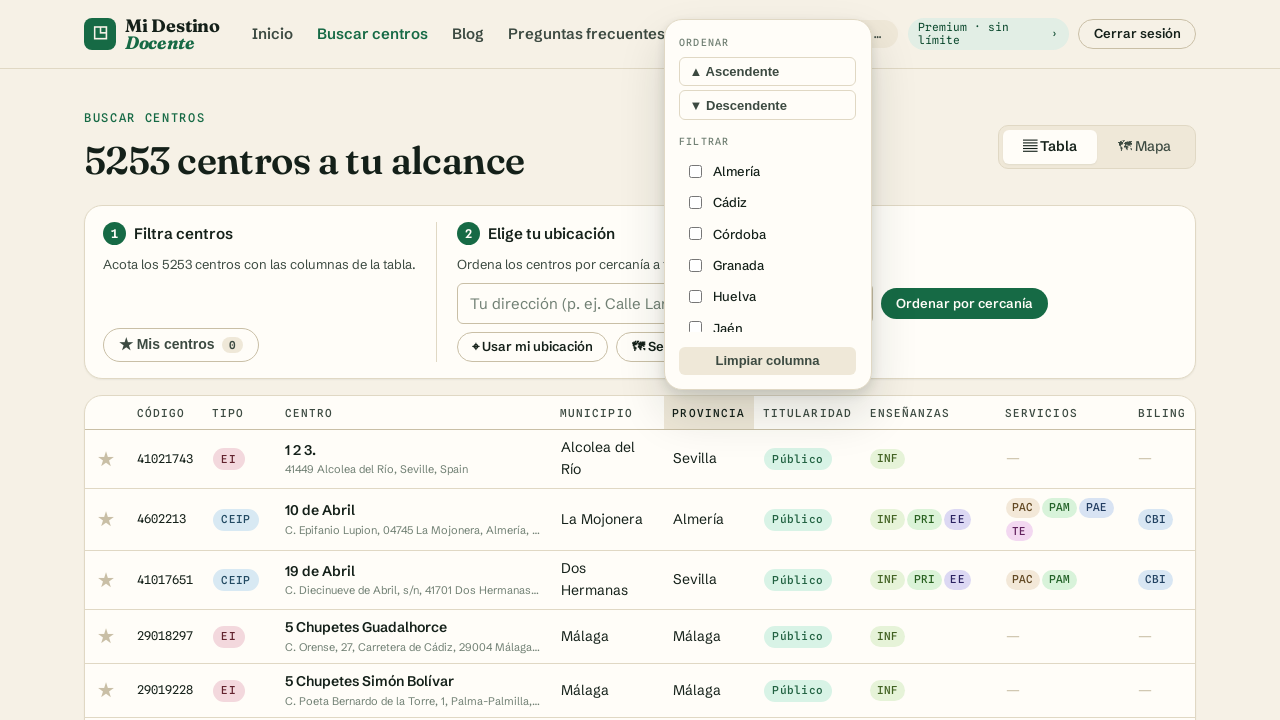Click TE service badge in 10 de Abril row
Screen dimensions: 1280x720
pyautogui.click(x=1019, y=531)
